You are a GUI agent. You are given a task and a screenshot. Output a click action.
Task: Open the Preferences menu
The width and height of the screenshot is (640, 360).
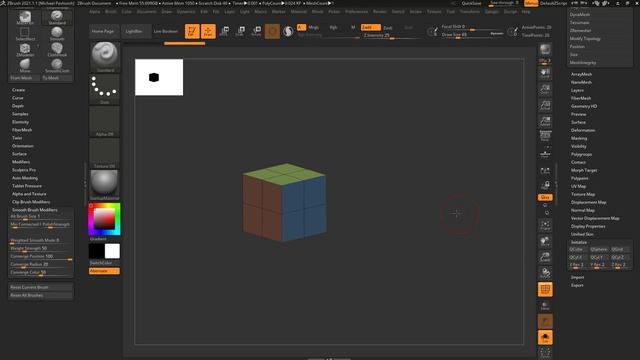point(356,12)
